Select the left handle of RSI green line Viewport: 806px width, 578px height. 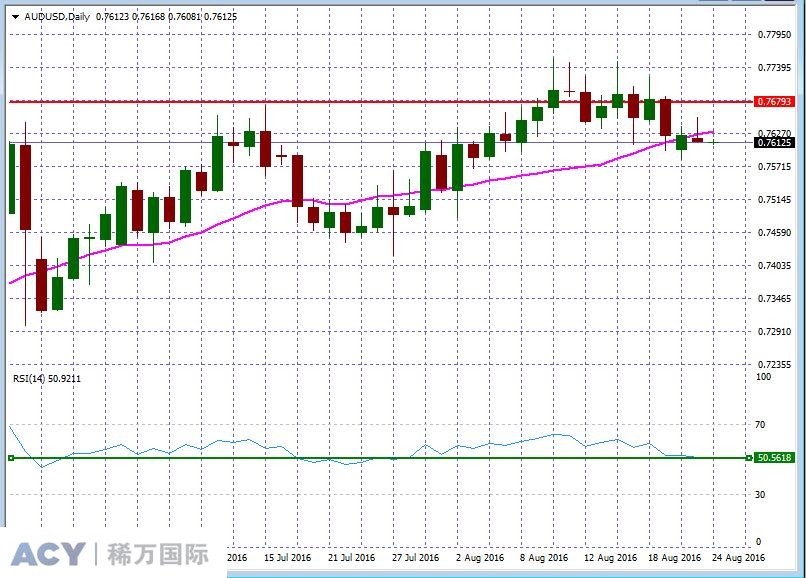(x=11, y=458)
